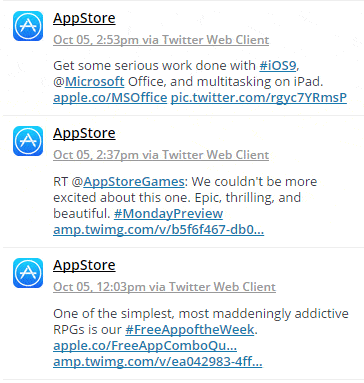The image size is (364, 383).
Task: Open amp.twimg.com/v/ea042983-4ff video link
Action: [x=158, y=362]
